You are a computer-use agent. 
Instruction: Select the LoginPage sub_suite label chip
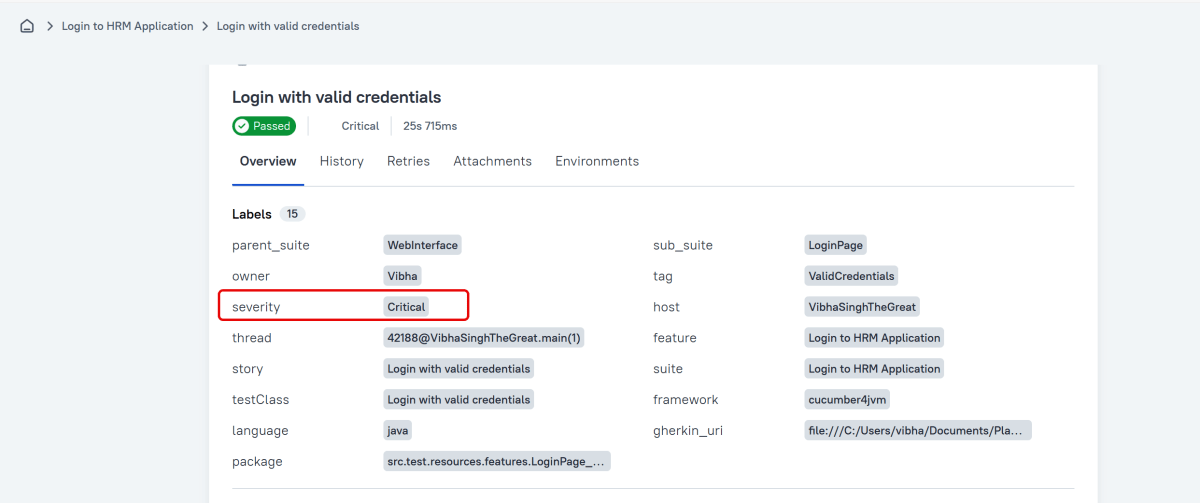[835, 245]
